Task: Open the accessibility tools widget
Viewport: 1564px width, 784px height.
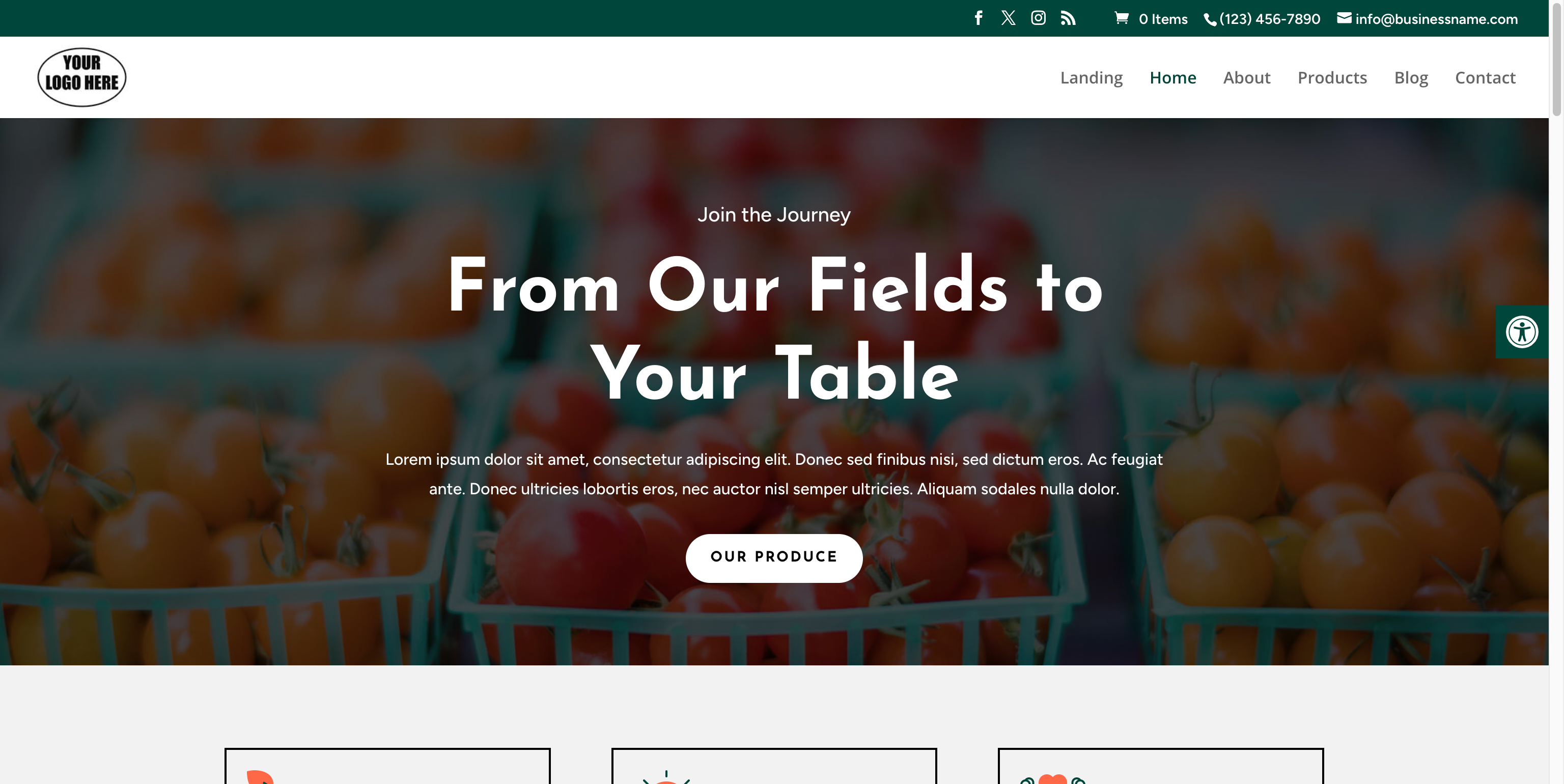Action: pyautogui.click(x=1522, y=331)
